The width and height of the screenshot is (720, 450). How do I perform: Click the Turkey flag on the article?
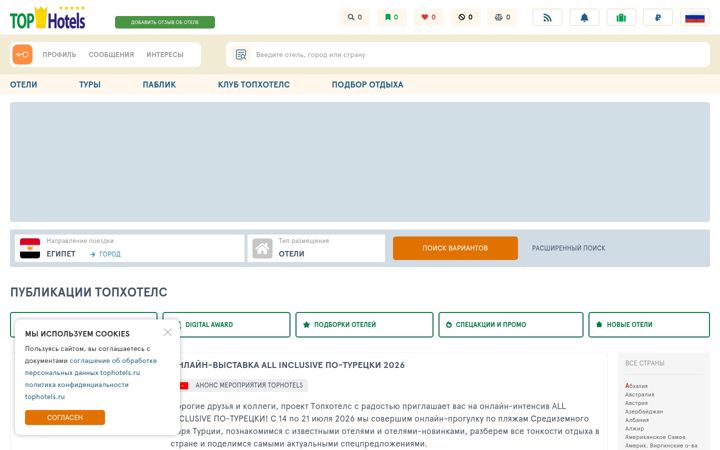[184, 385]
